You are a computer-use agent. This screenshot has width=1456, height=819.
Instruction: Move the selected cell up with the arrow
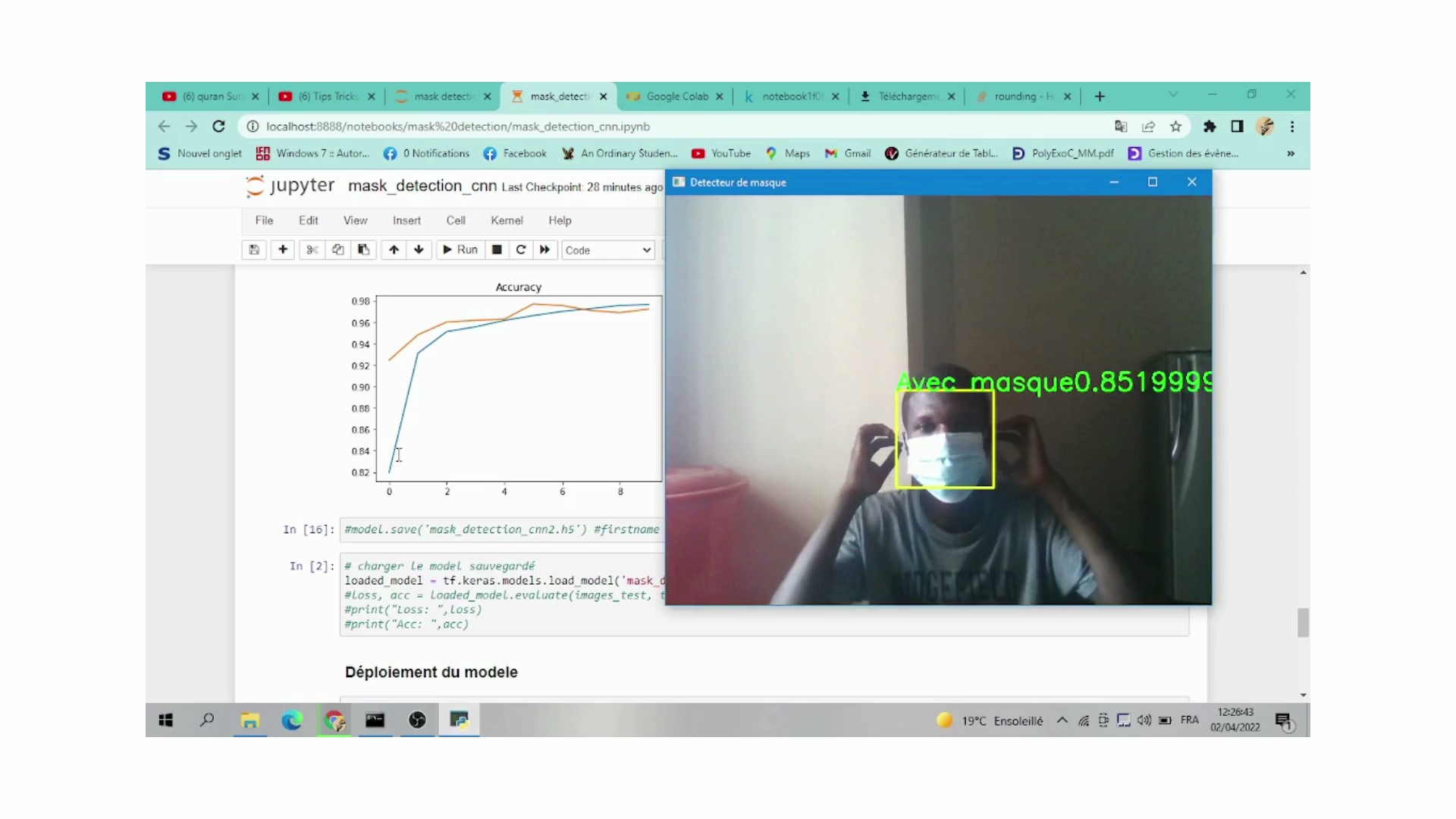(x=394, y=249)
